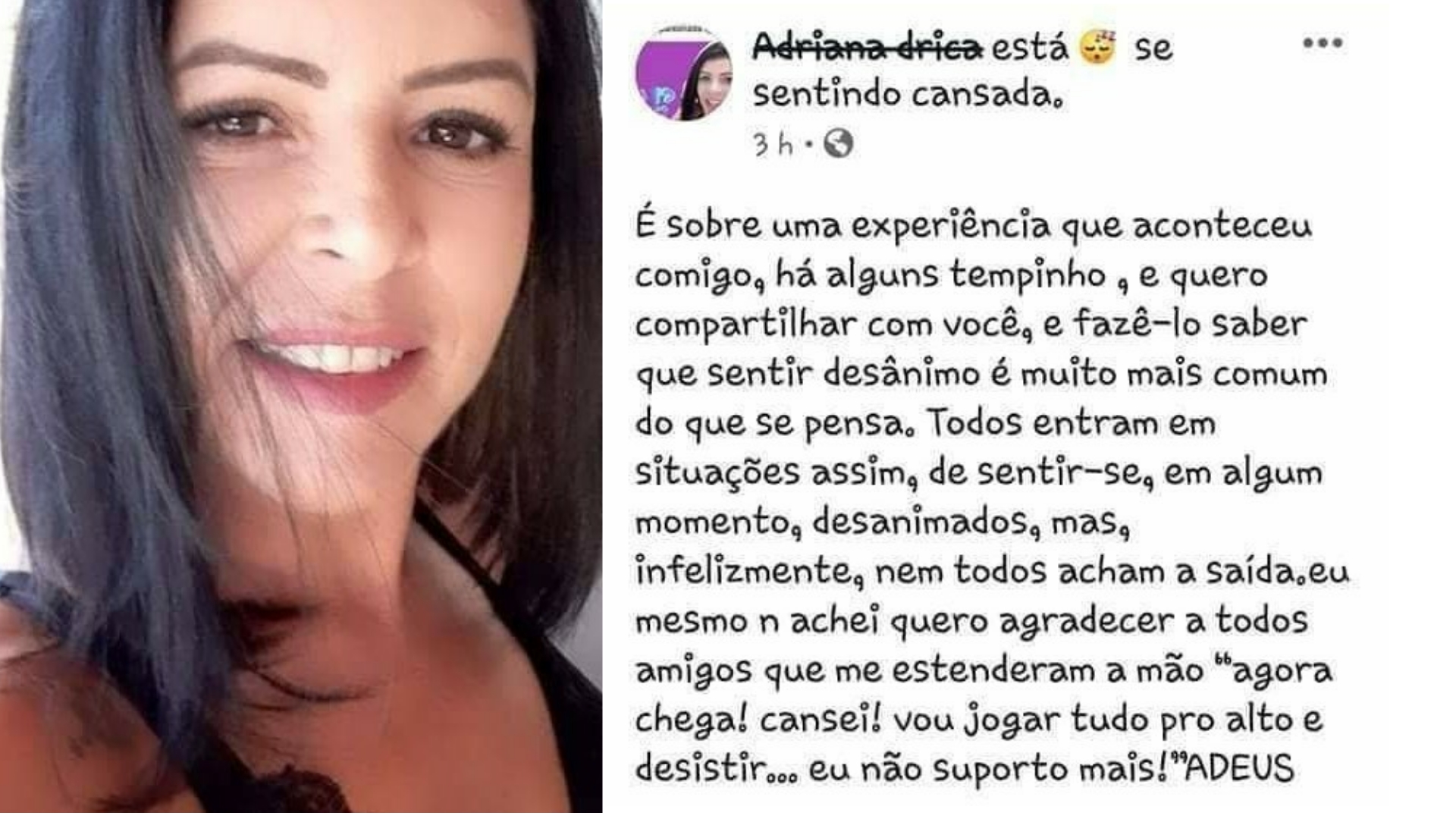
Task: Open the post author's round profile picture
Action: tap(684, 74)
